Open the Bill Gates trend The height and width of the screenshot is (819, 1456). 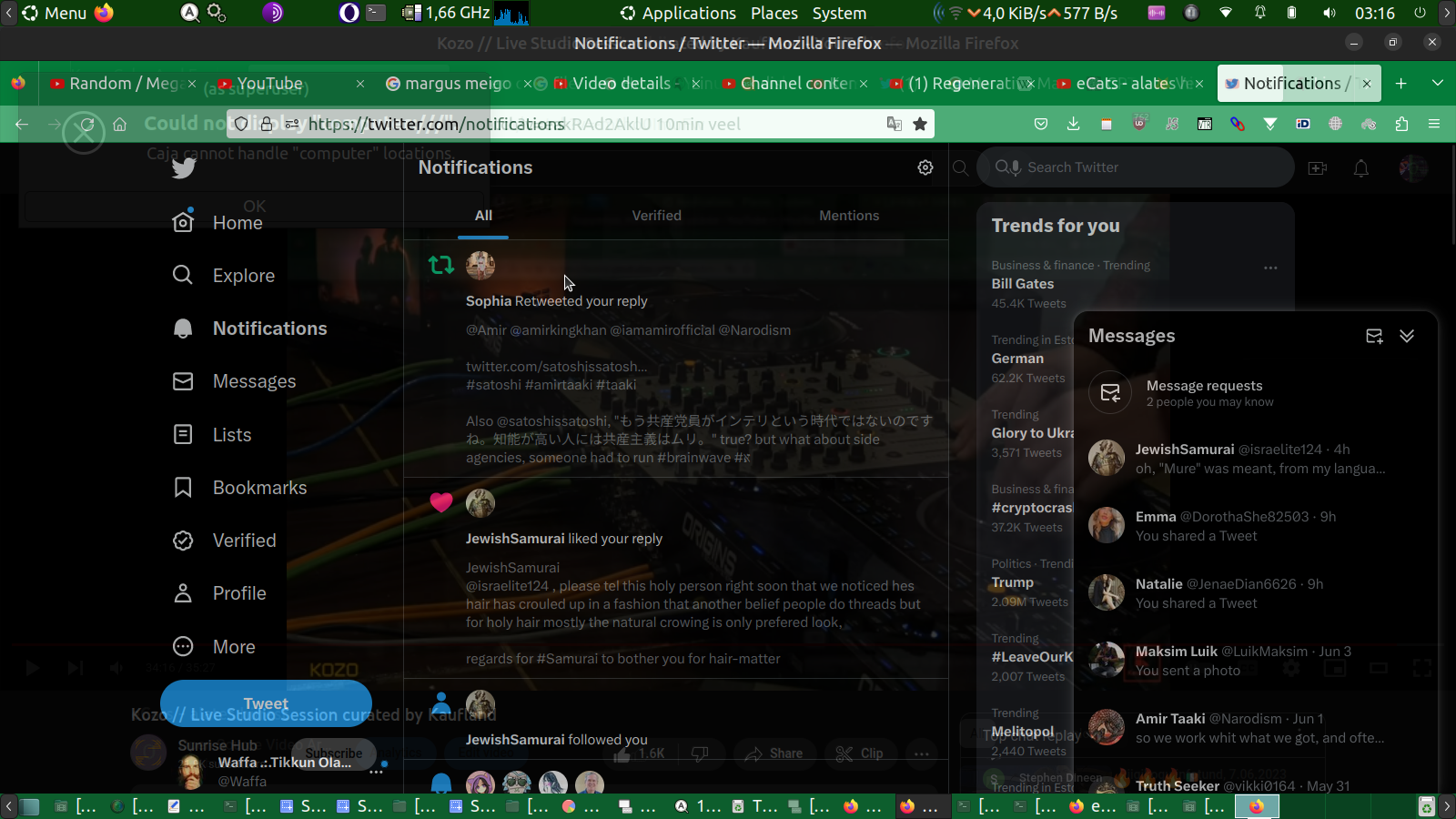1023,284
